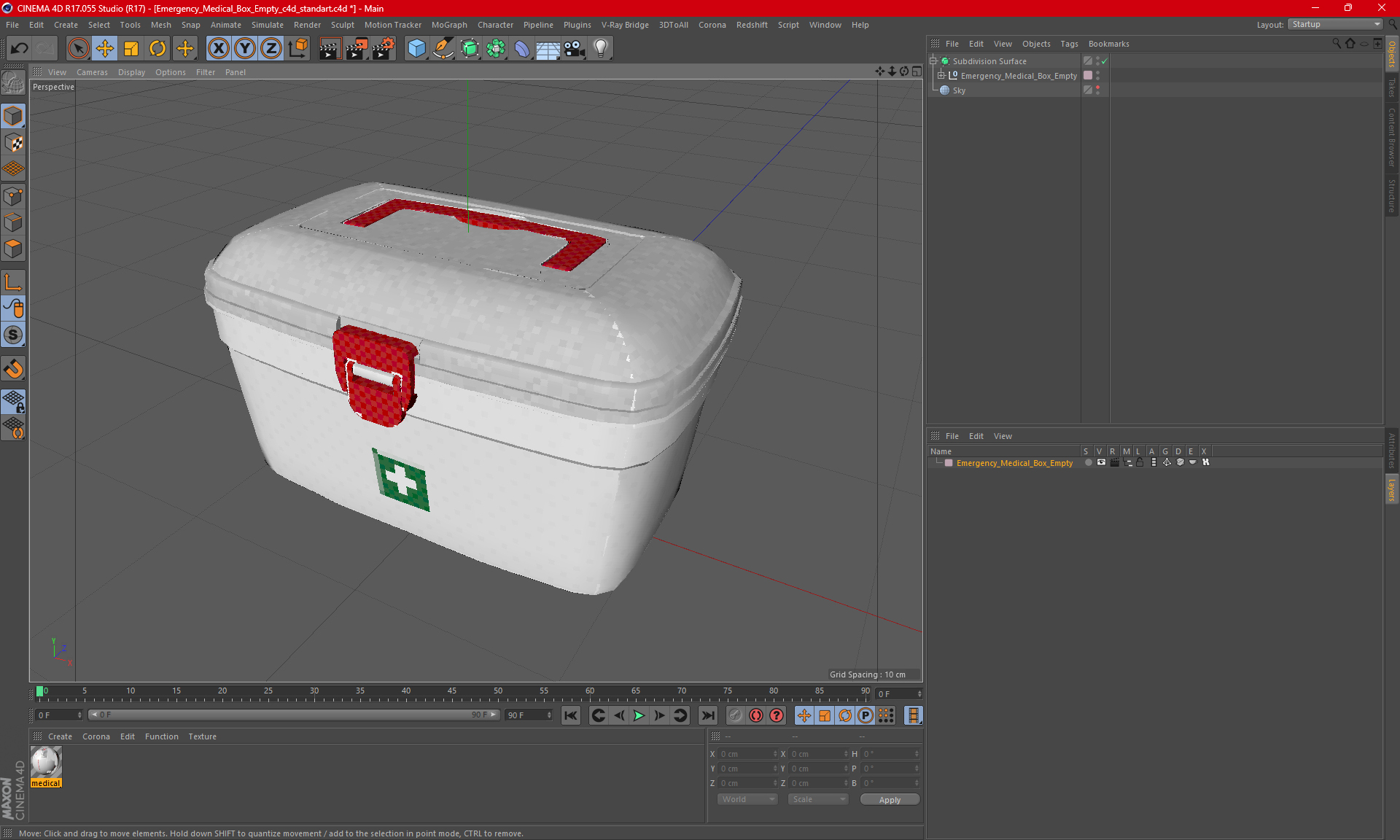1400x840 pixels.
Task: Click the magnet Workplane icon
Action: click(x=13, y=369)
